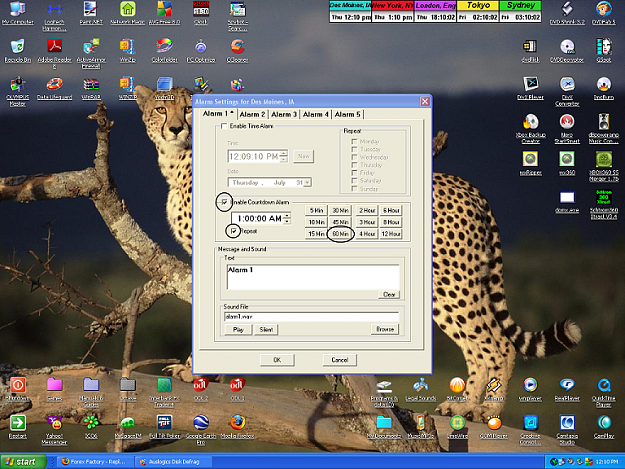The height and width of the screenshot is (469, 625).
Task: Switch to Alarm 5 tab
Action: pos(348,114)
